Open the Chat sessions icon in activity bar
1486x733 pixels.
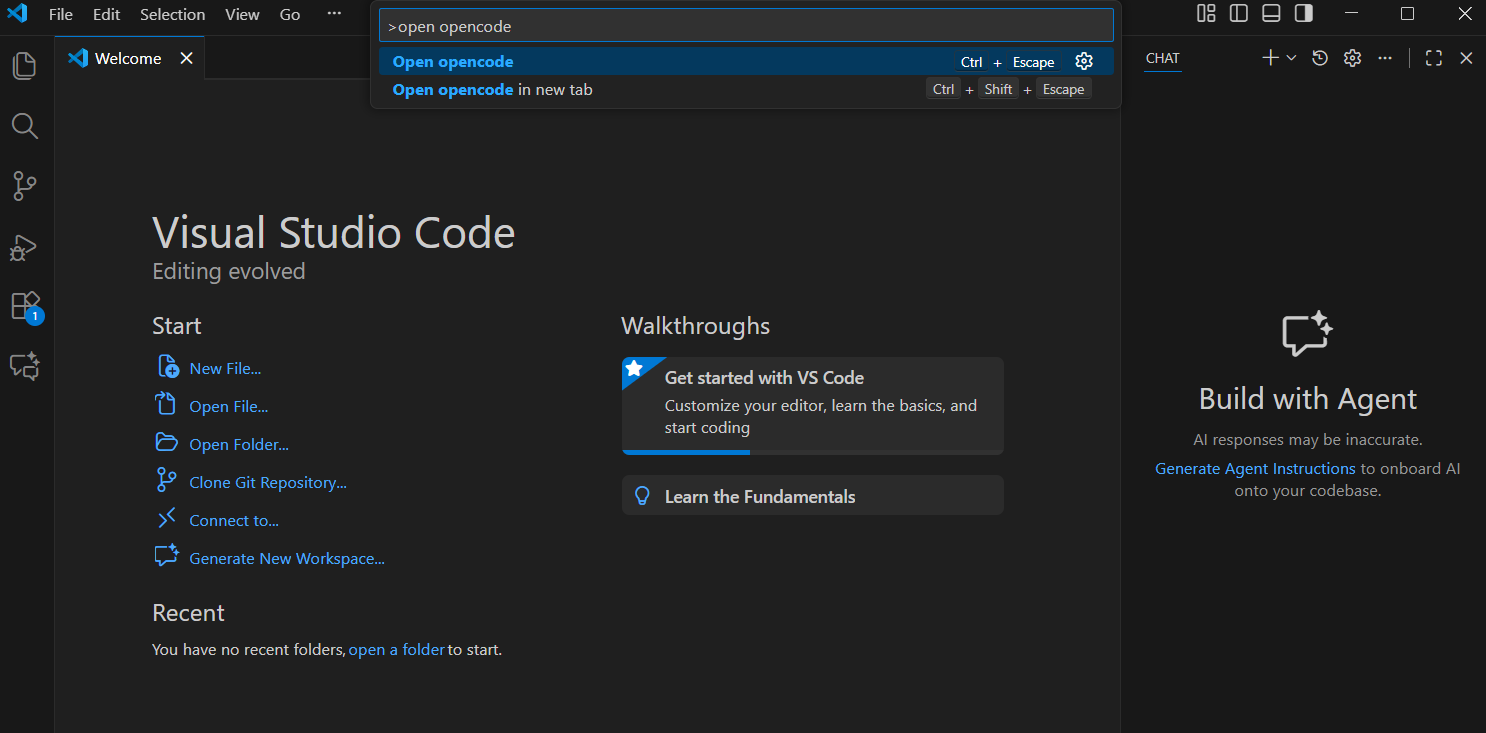pos(24,366)
